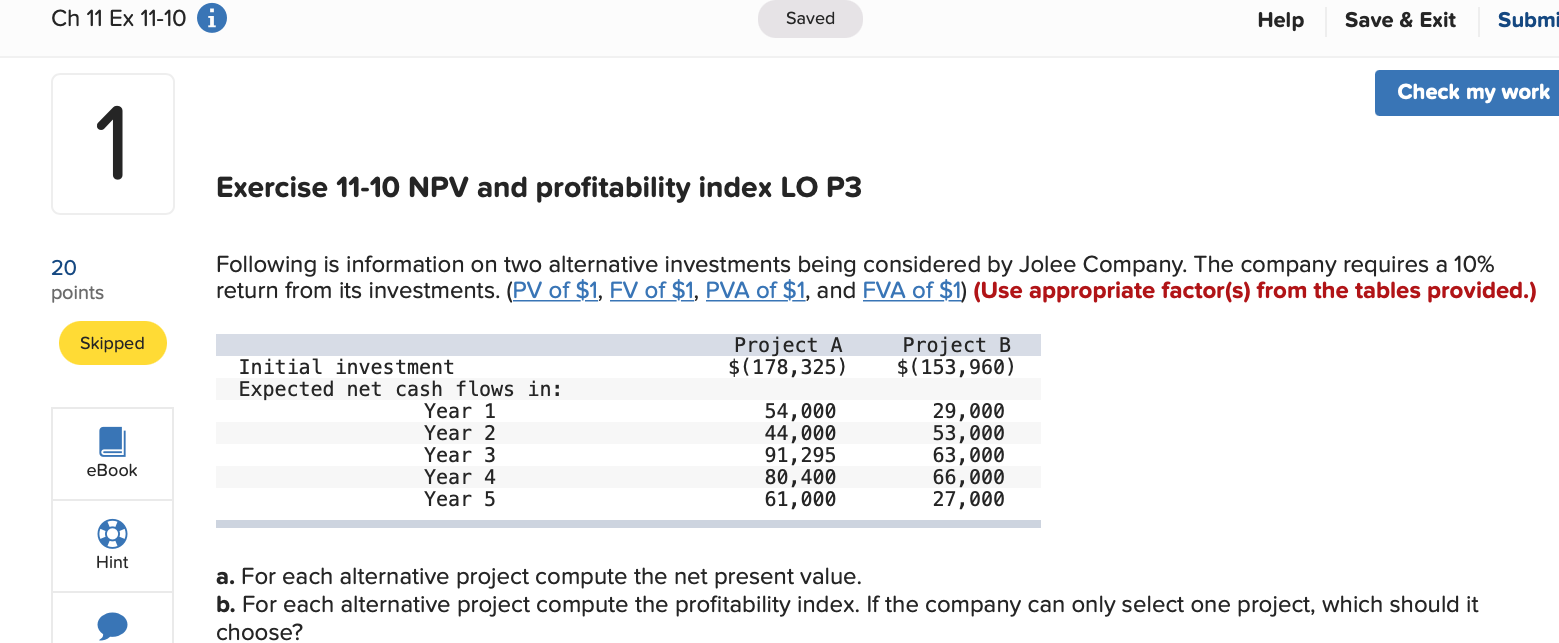
Task: Click part a net present value instruction
Action: click(538, 577)
